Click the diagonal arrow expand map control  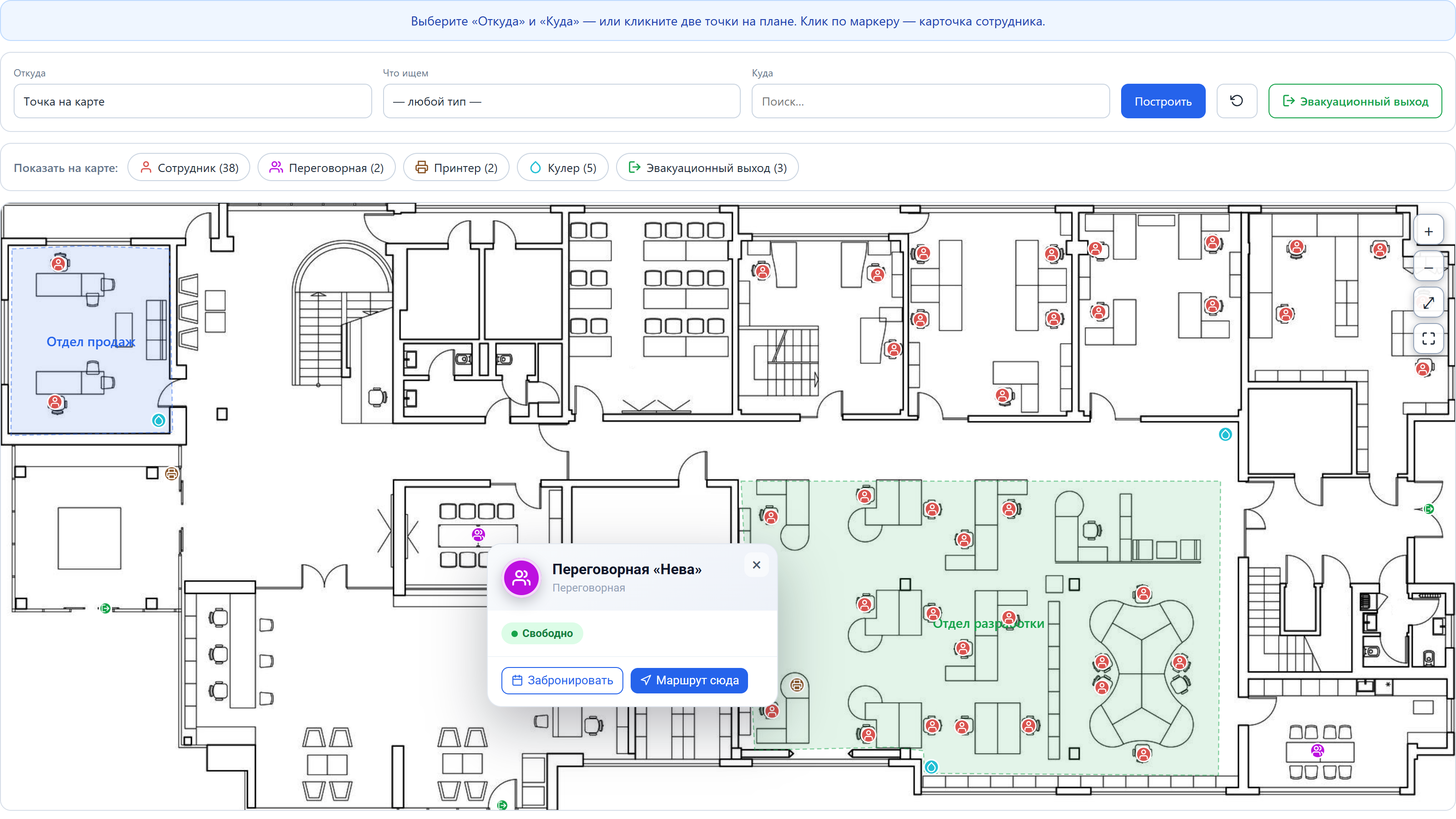pyautogui.click(x=1428, y=303)
